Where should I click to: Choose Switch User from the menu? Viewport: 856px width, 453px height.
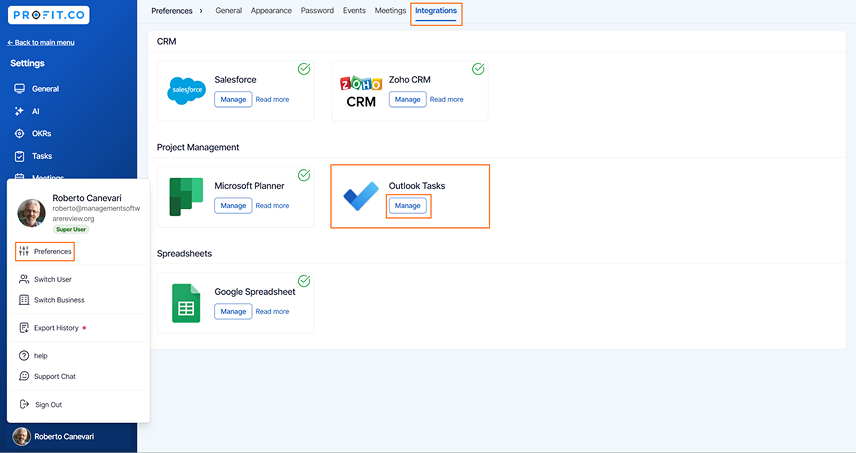(52, 279)
